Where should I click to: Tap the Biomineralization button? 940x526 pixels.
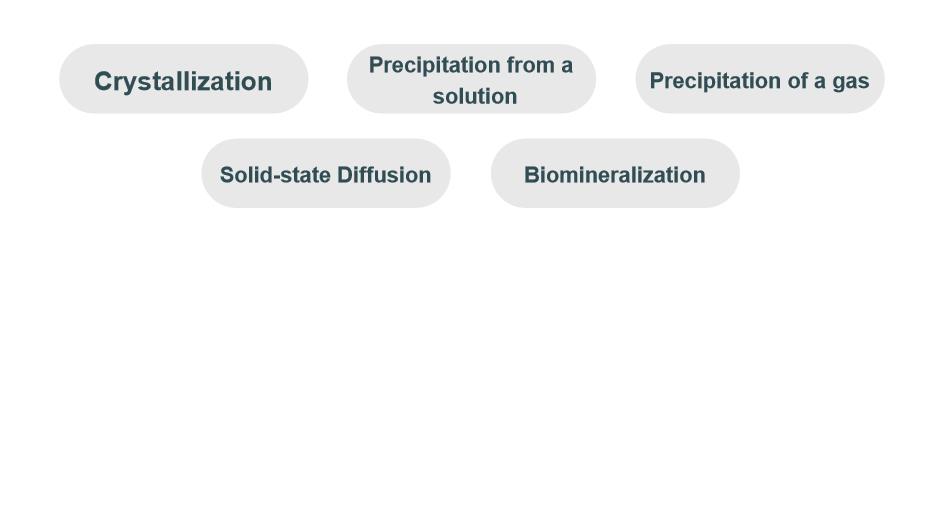click(614, 173)
